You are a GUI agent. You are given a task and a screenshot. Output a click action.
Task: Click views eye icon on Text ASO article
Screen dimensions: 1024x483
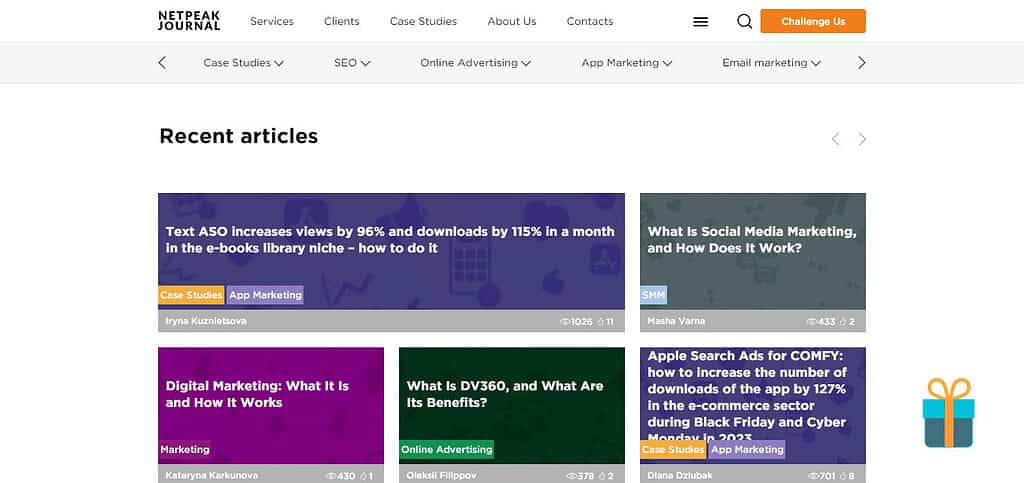pos(566,322)
